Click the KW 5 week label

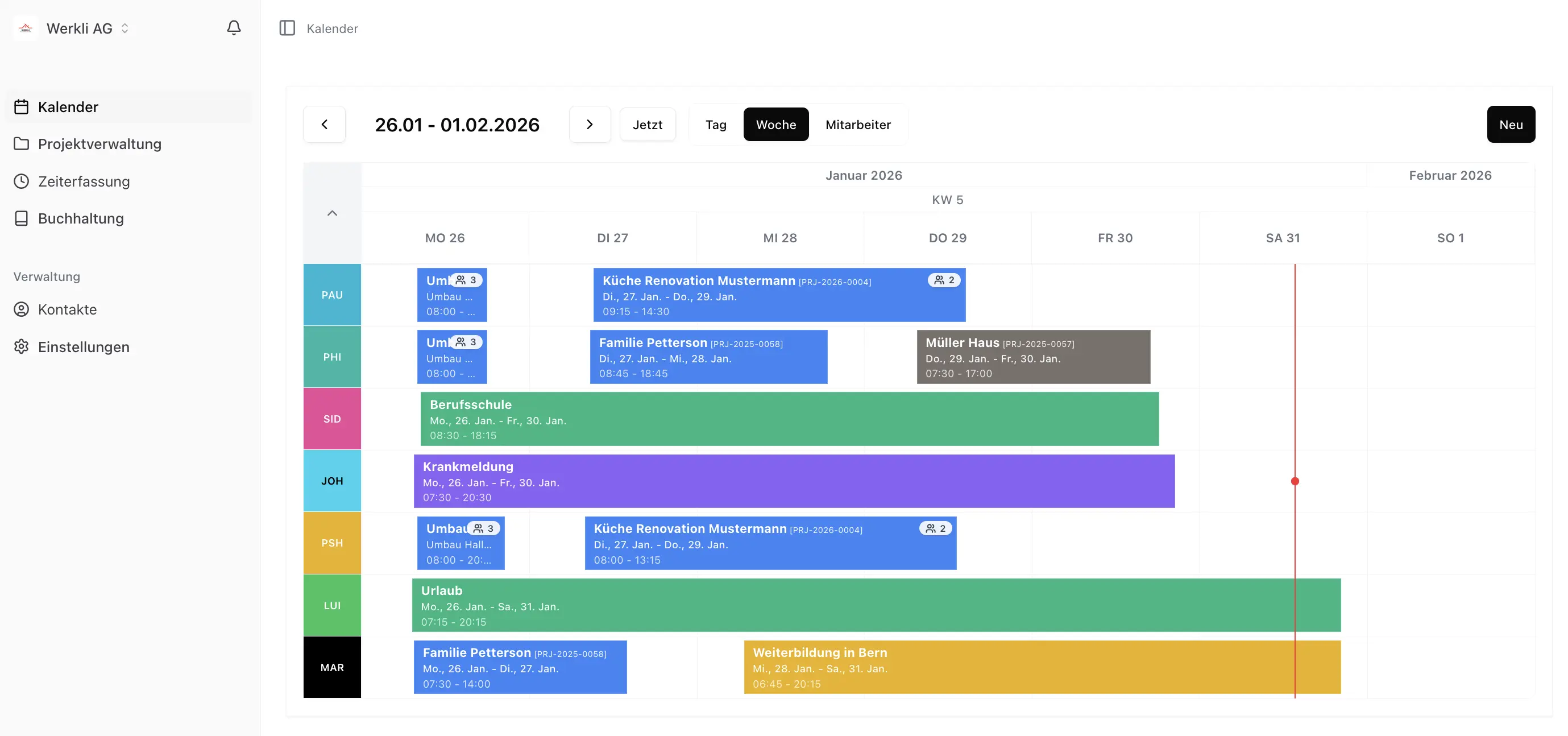[x=948, y=200]
